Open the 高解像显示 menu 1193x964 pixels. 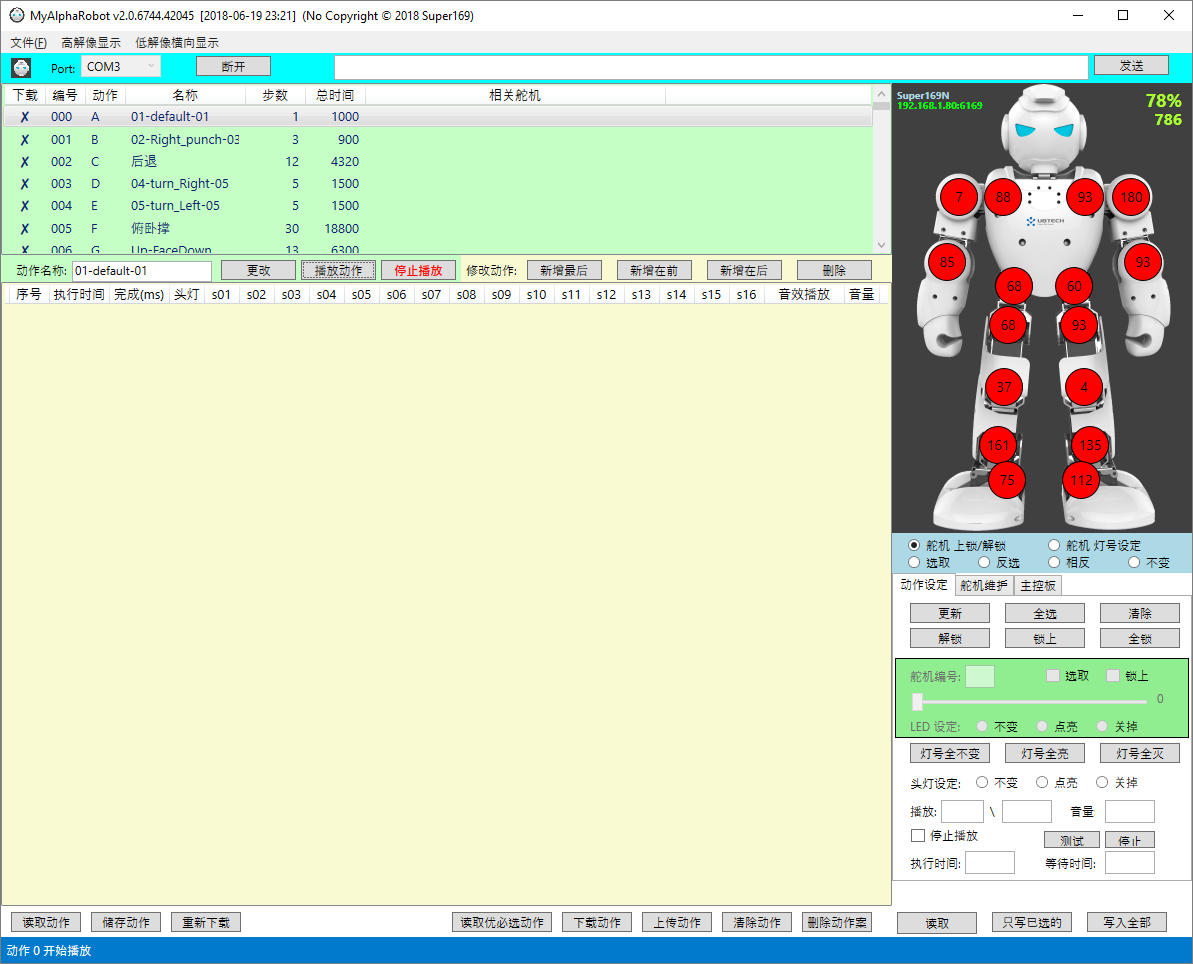[91, 43]
